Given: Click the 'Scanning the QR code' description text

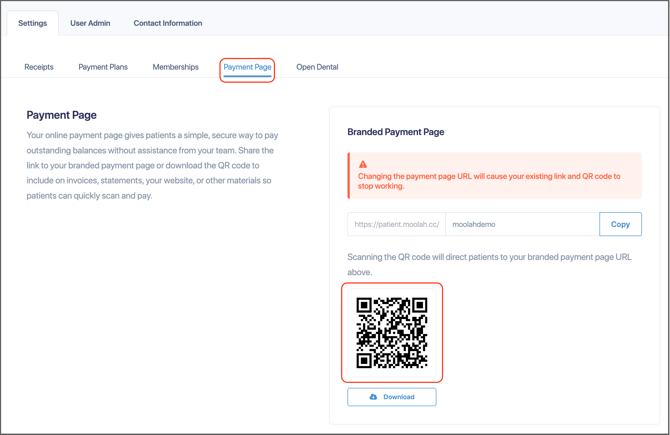Looking at the screenshot, I should click(x=490, y=265).
